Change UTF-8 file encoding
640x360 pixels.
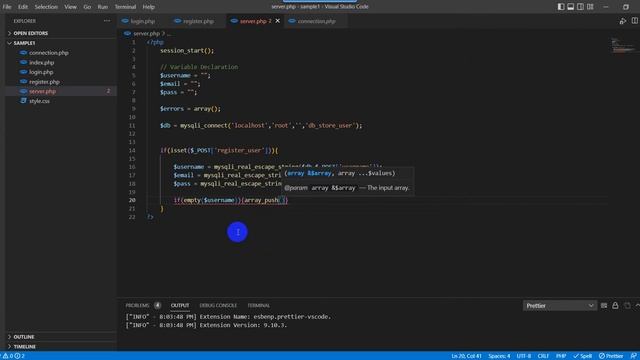point(524,356)
